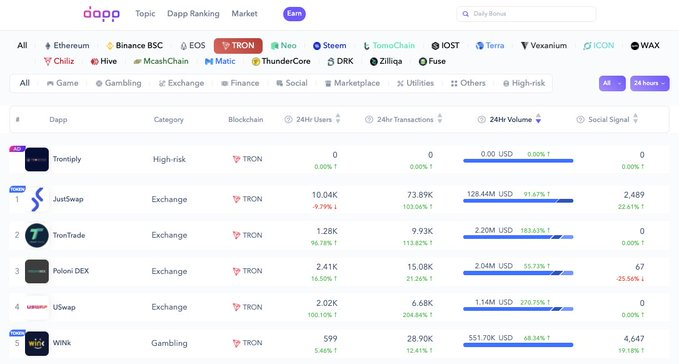
Task: Select All in blockchain filter row
Action: point(22,45)
